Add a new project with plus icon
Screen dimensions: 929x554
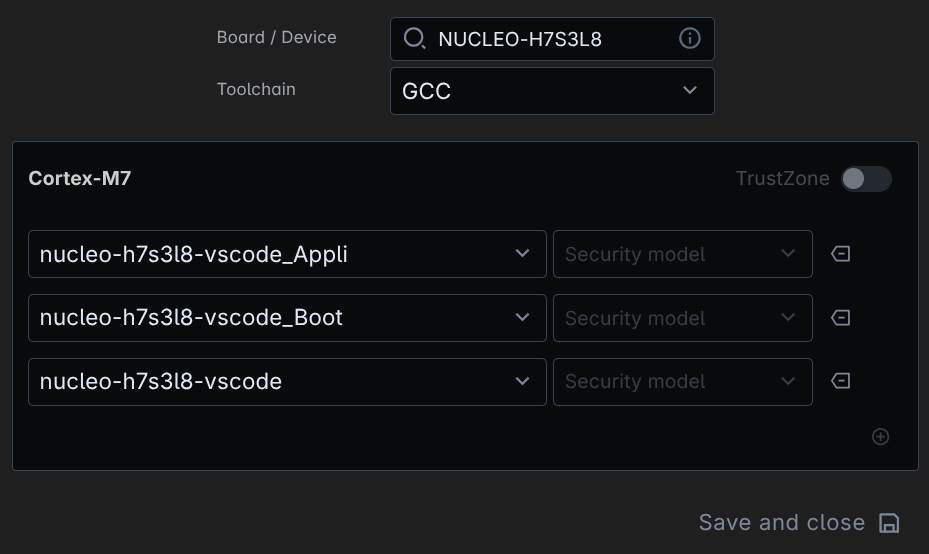[880, 437]
